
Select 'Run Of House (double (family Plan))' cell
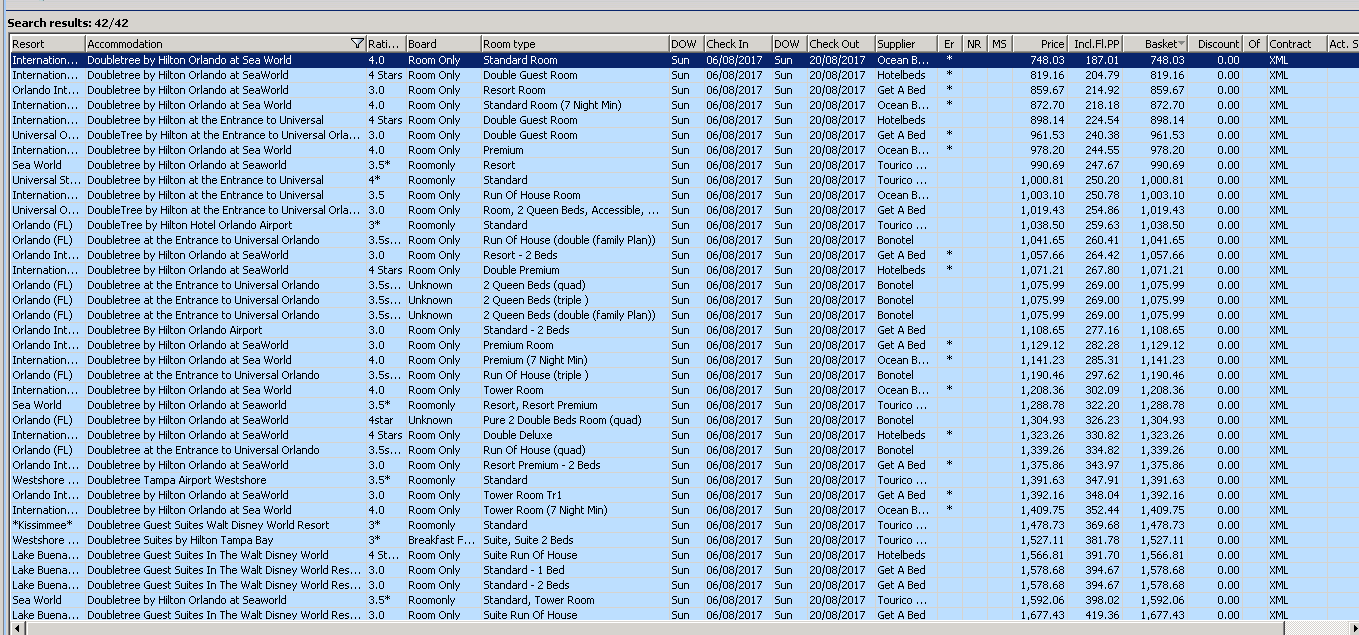pos(574,240)
